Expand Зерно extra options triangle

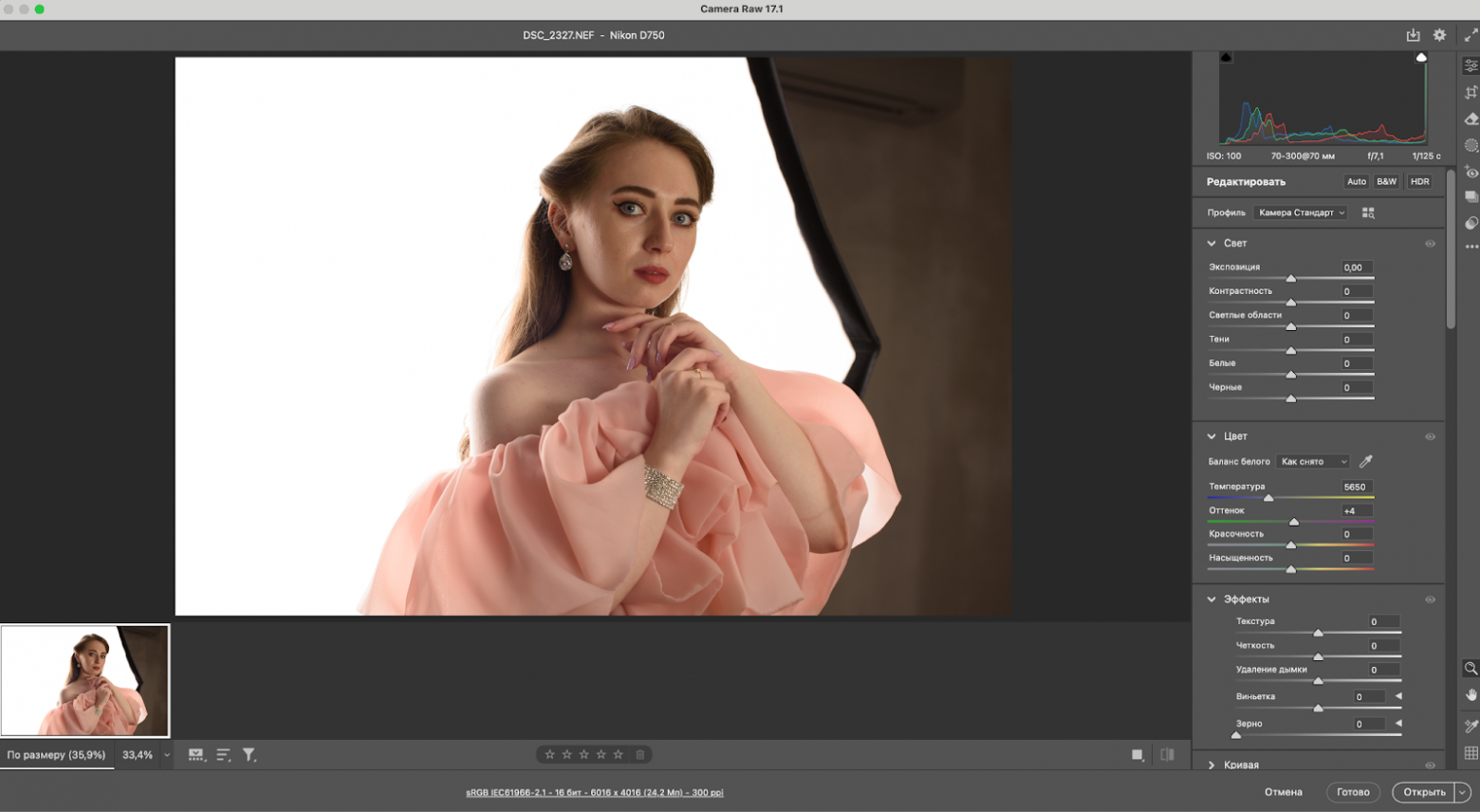point(1398,724)
